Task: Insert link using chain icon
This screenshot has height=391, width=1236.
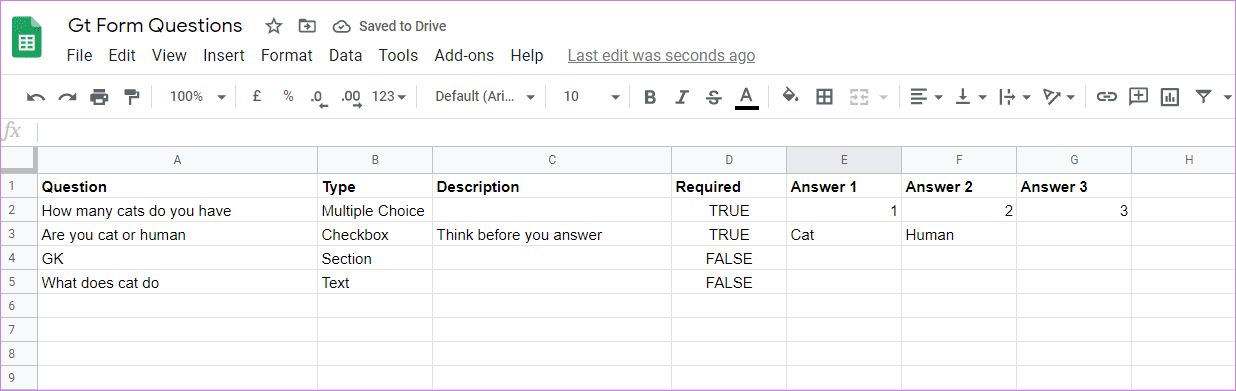Action: [1106, 97]
